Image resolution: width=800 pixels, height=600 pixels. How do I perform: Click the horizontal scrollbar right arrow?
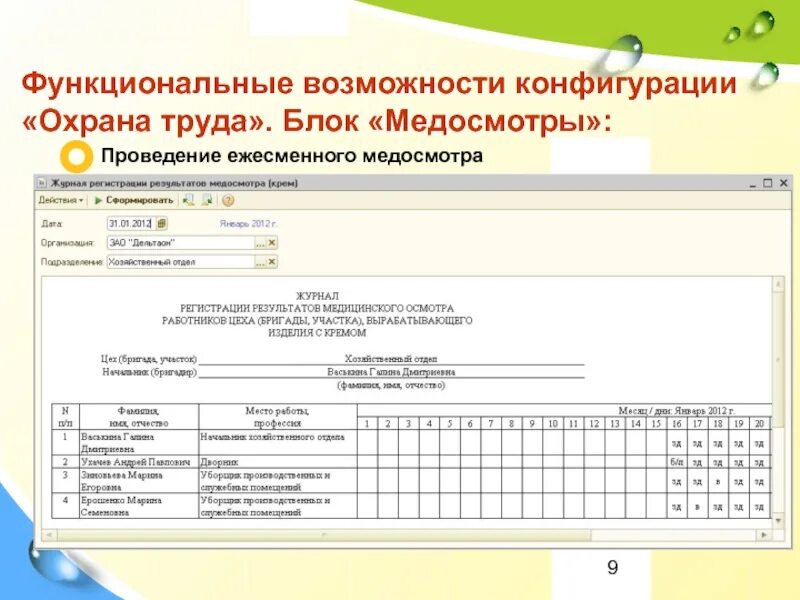tap(764, 535)
